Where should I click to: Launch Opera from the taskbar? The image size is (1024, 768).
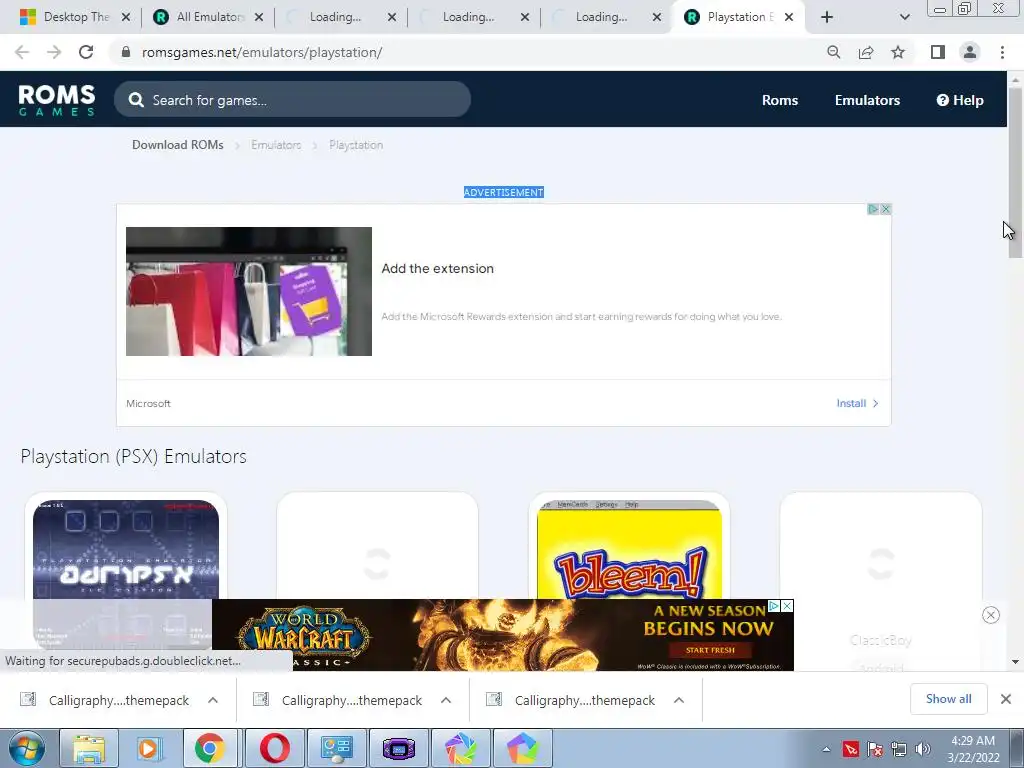tap(275, 748)
